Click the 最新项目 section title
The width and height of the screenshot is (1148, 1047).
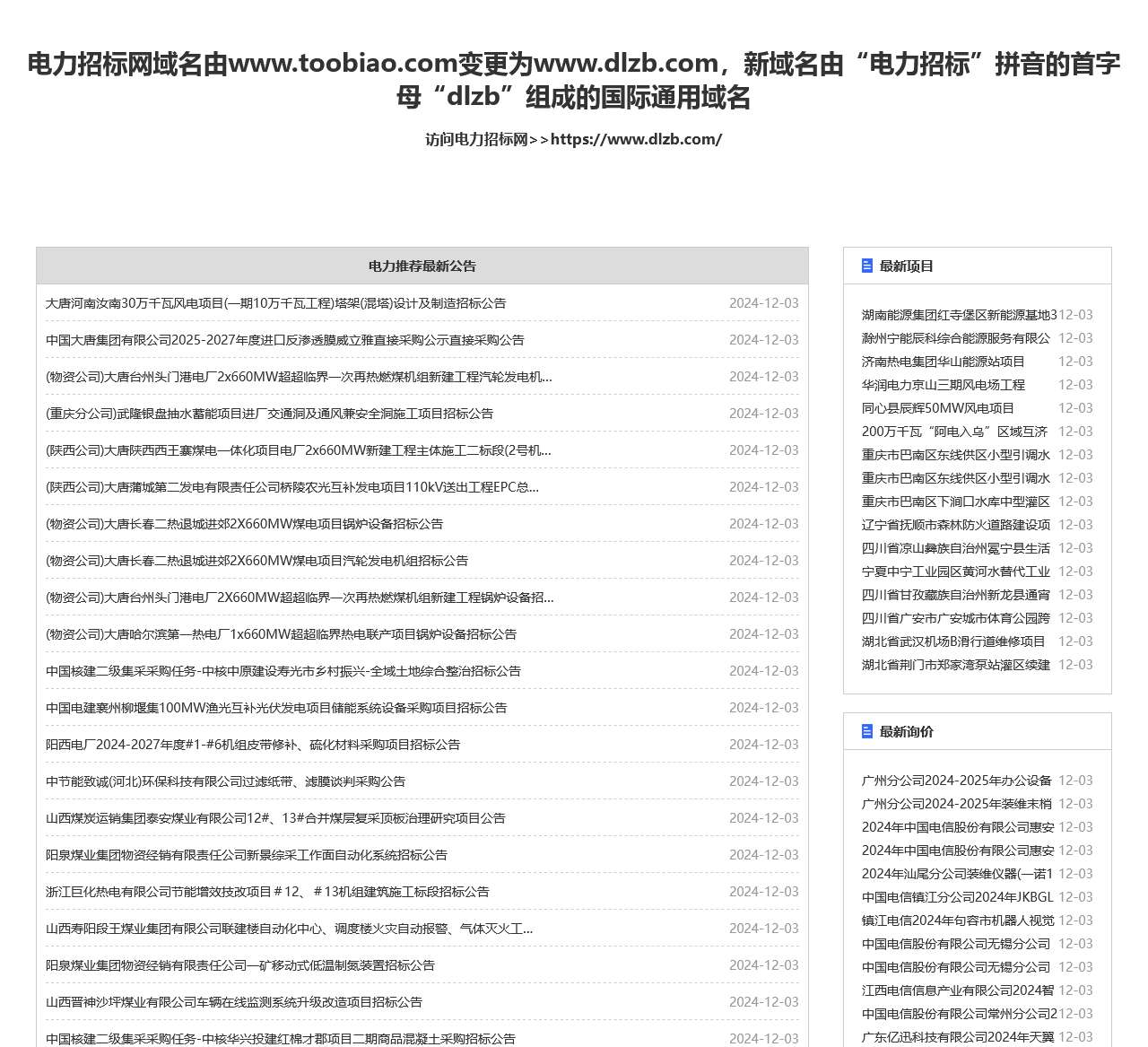click(x=907, y=266)
